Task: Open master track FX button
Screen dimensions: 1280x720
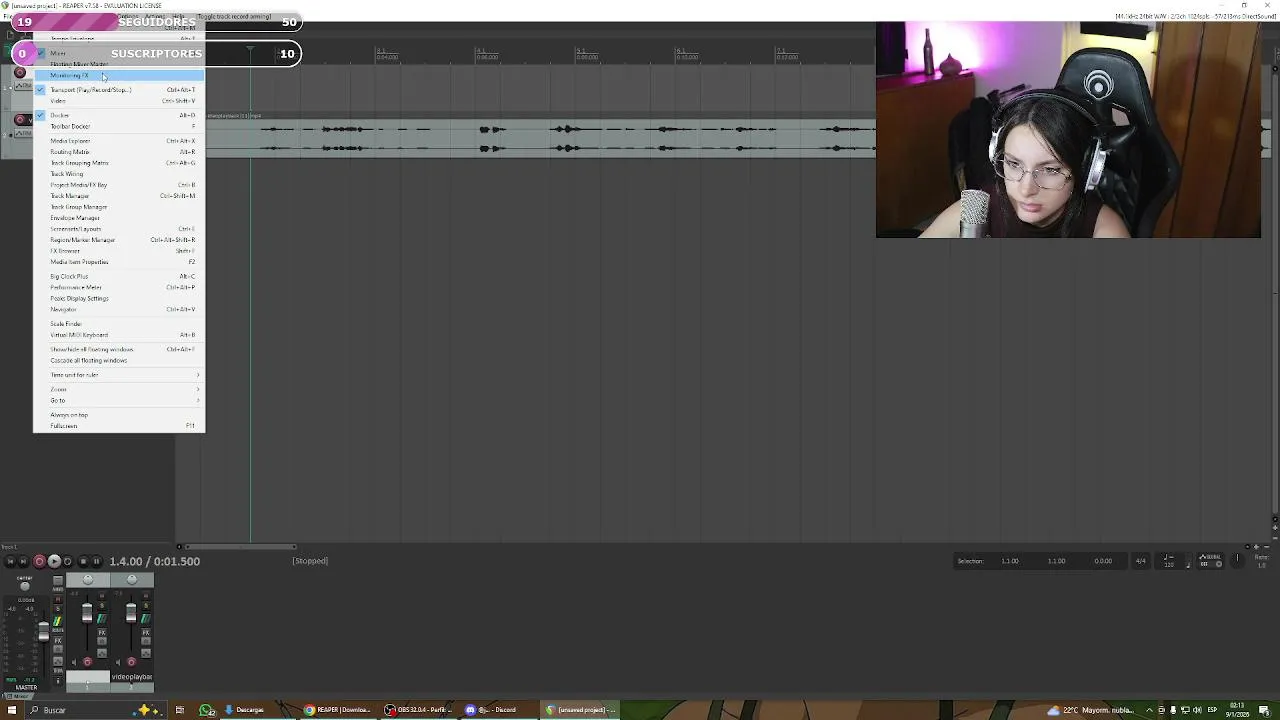Action: pos(58,641)
